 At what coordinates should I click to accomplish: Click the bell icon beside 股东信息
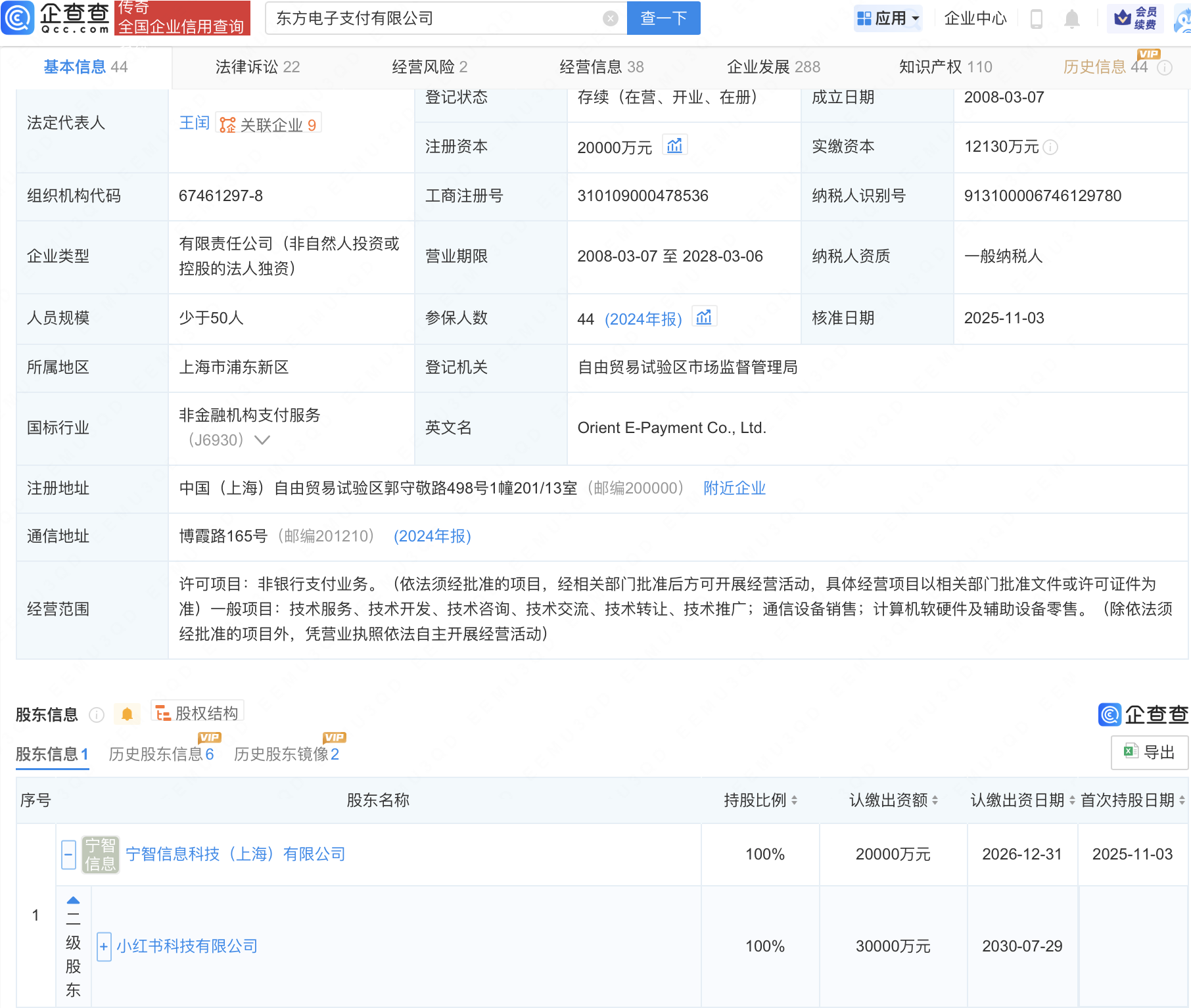128,713
